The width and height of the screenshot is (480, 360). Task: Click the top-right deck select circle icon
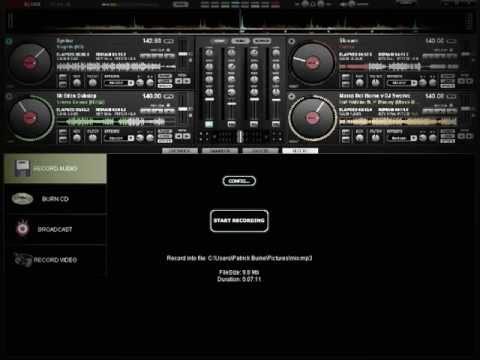[292, 41]
